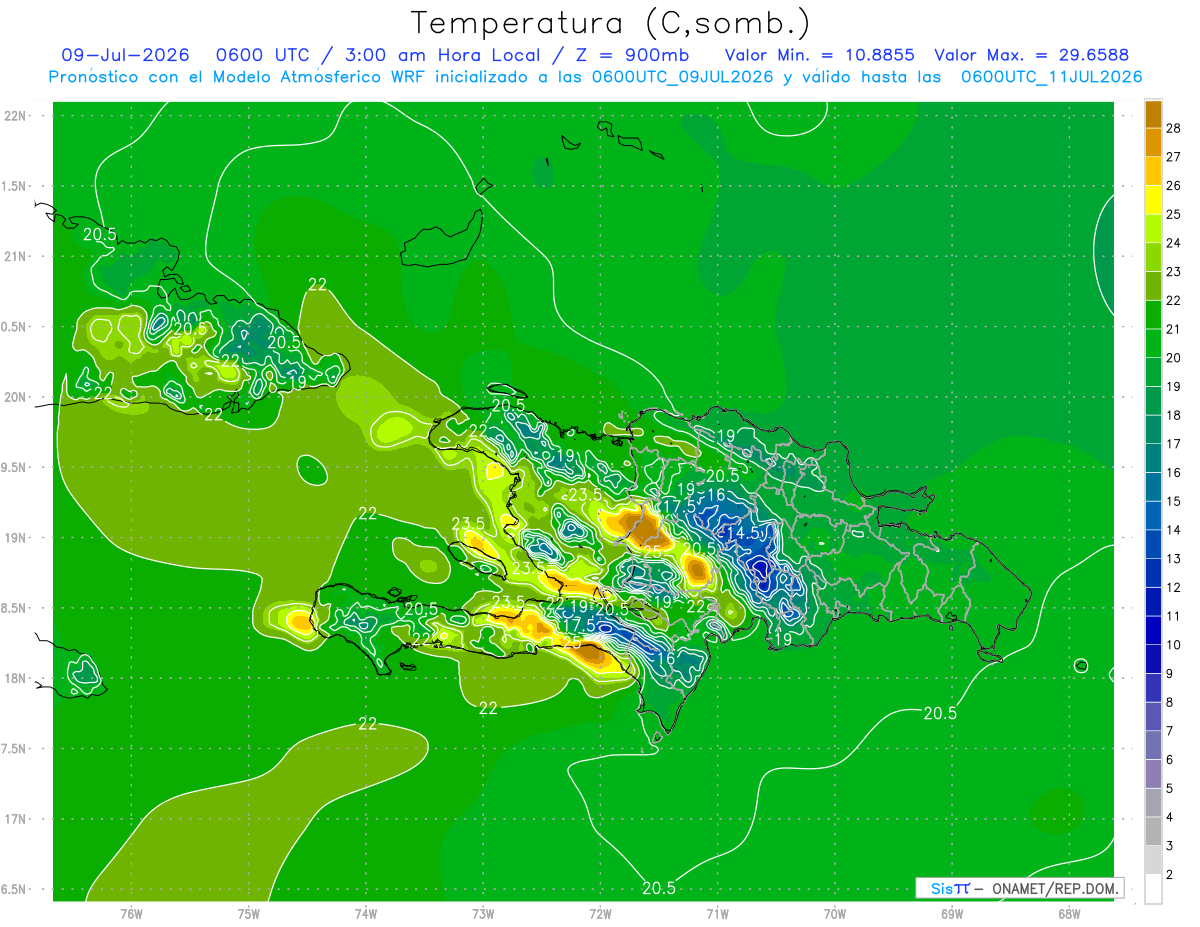Select the '09-Jul-2026' date text

click(x=125, y=55)
